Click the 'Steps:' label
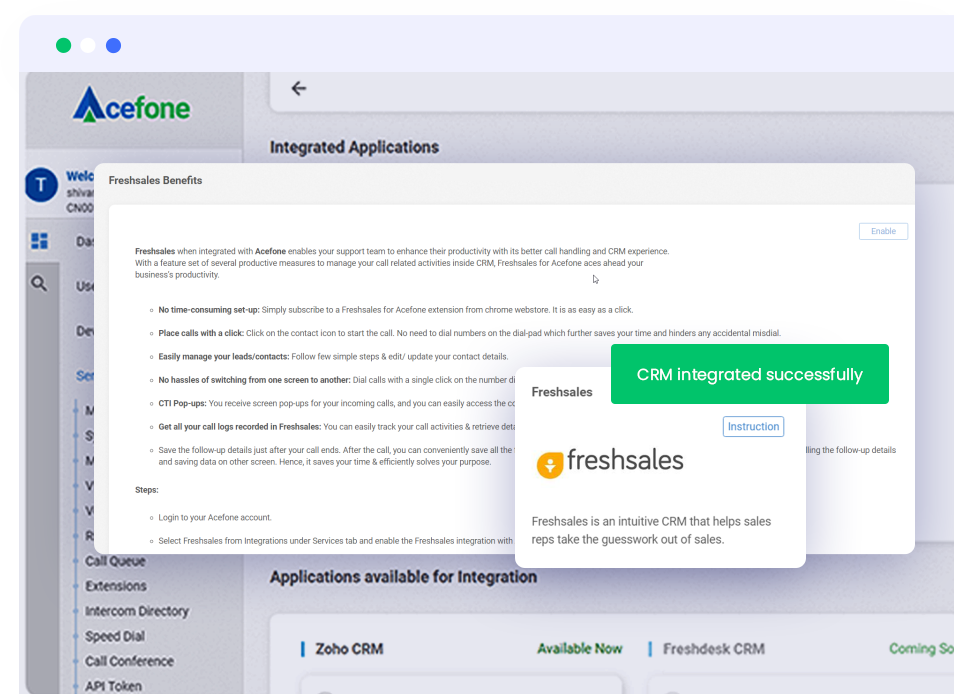954x694 pixels. click(x=147, y=490)
